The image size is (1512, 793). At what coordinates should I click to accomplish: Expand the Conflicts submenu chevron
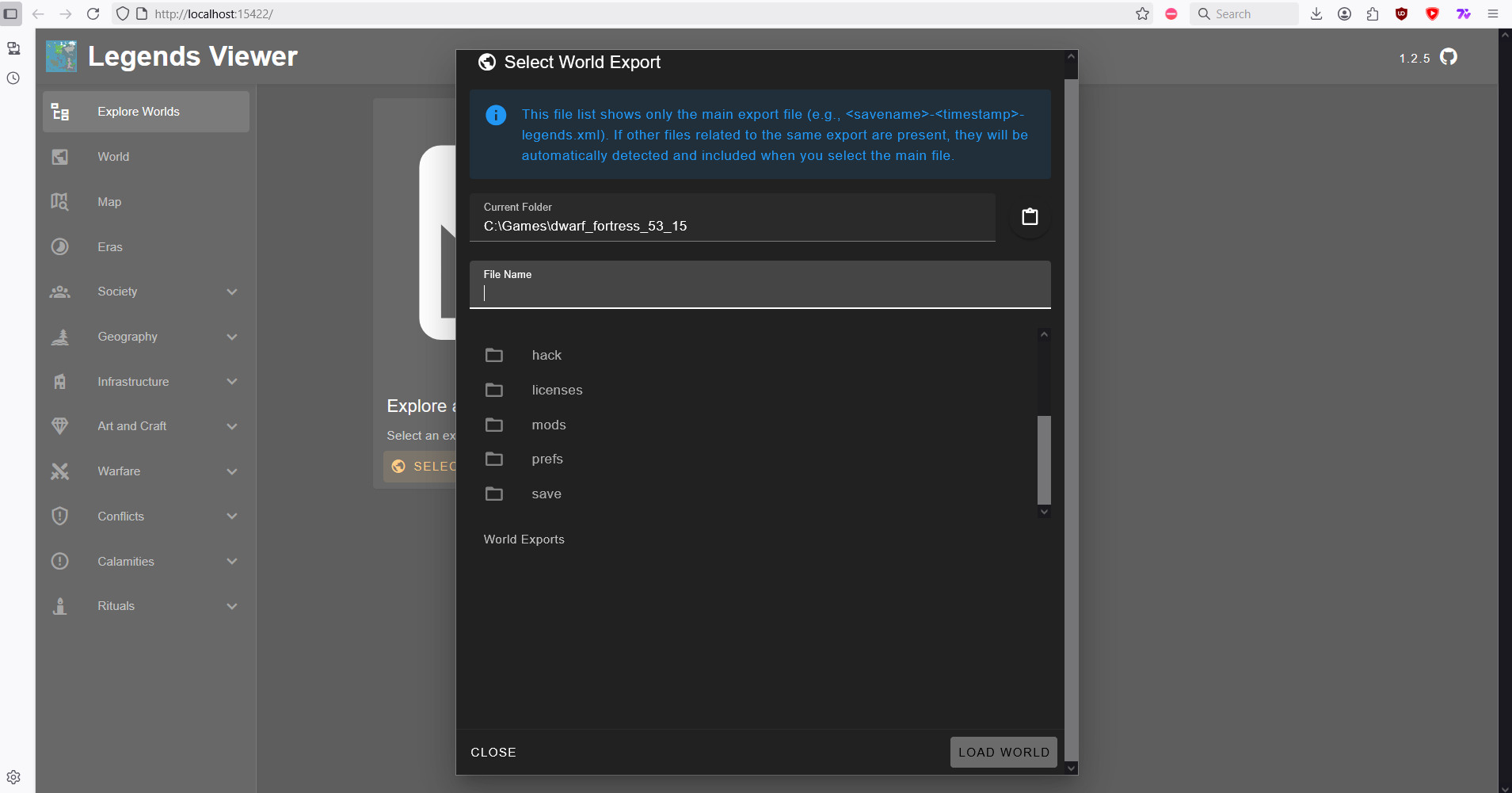pyautogui.click(x=232, y=517)
